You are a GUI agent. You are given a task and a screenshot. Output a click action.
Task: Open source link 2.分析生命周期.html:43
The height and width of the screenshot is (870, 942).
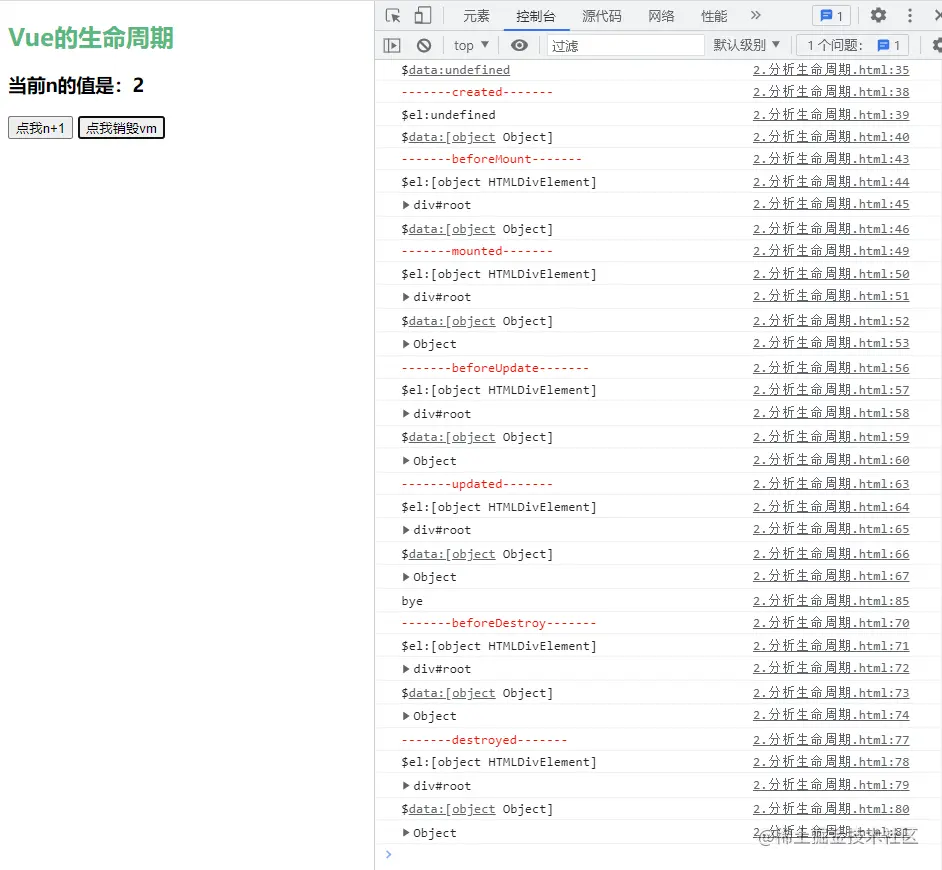(831, 159)
